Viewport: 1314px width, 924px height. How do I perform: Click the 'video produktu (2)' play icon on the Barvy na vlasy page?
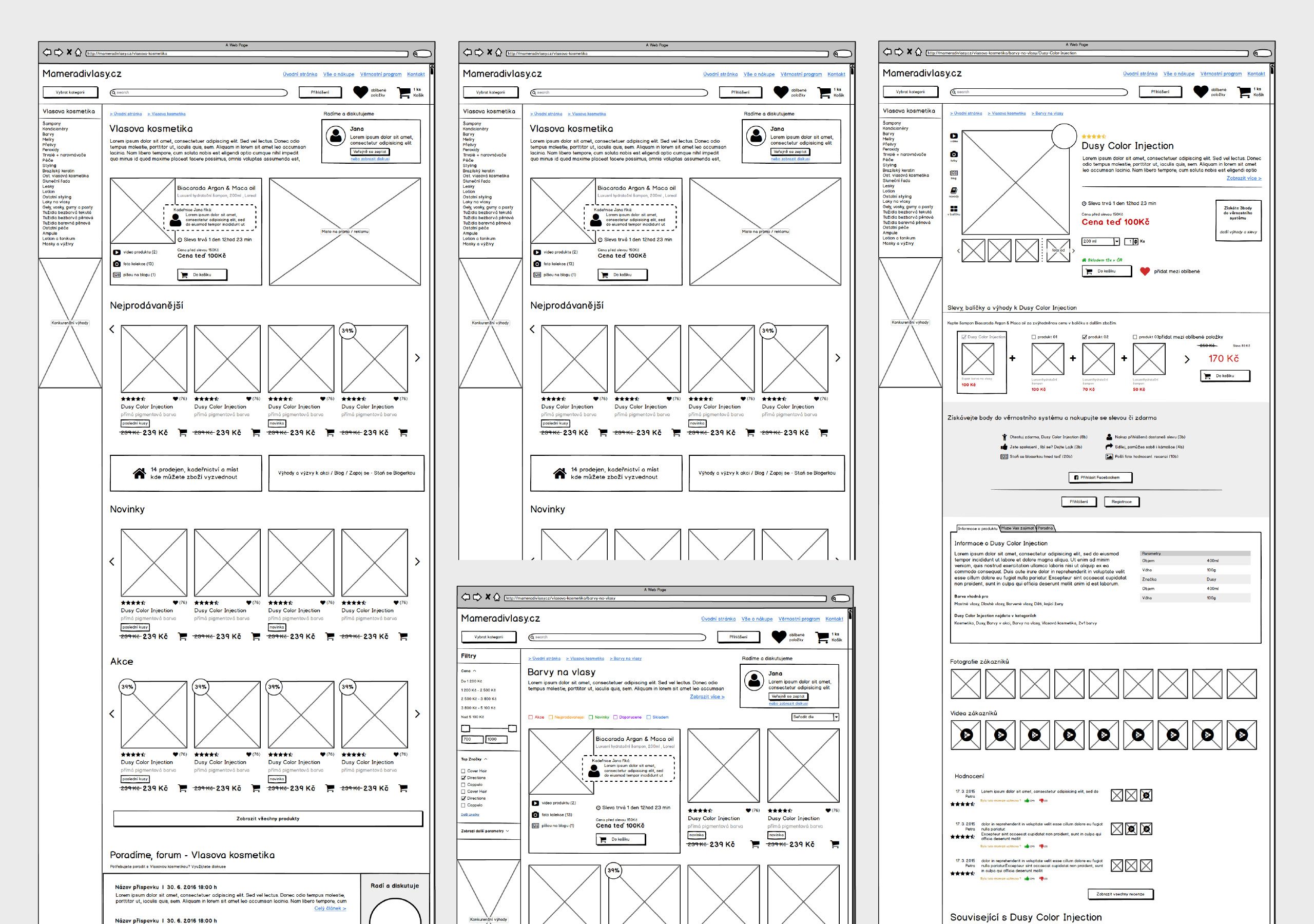pyautogui.click(x=535, y=803)
